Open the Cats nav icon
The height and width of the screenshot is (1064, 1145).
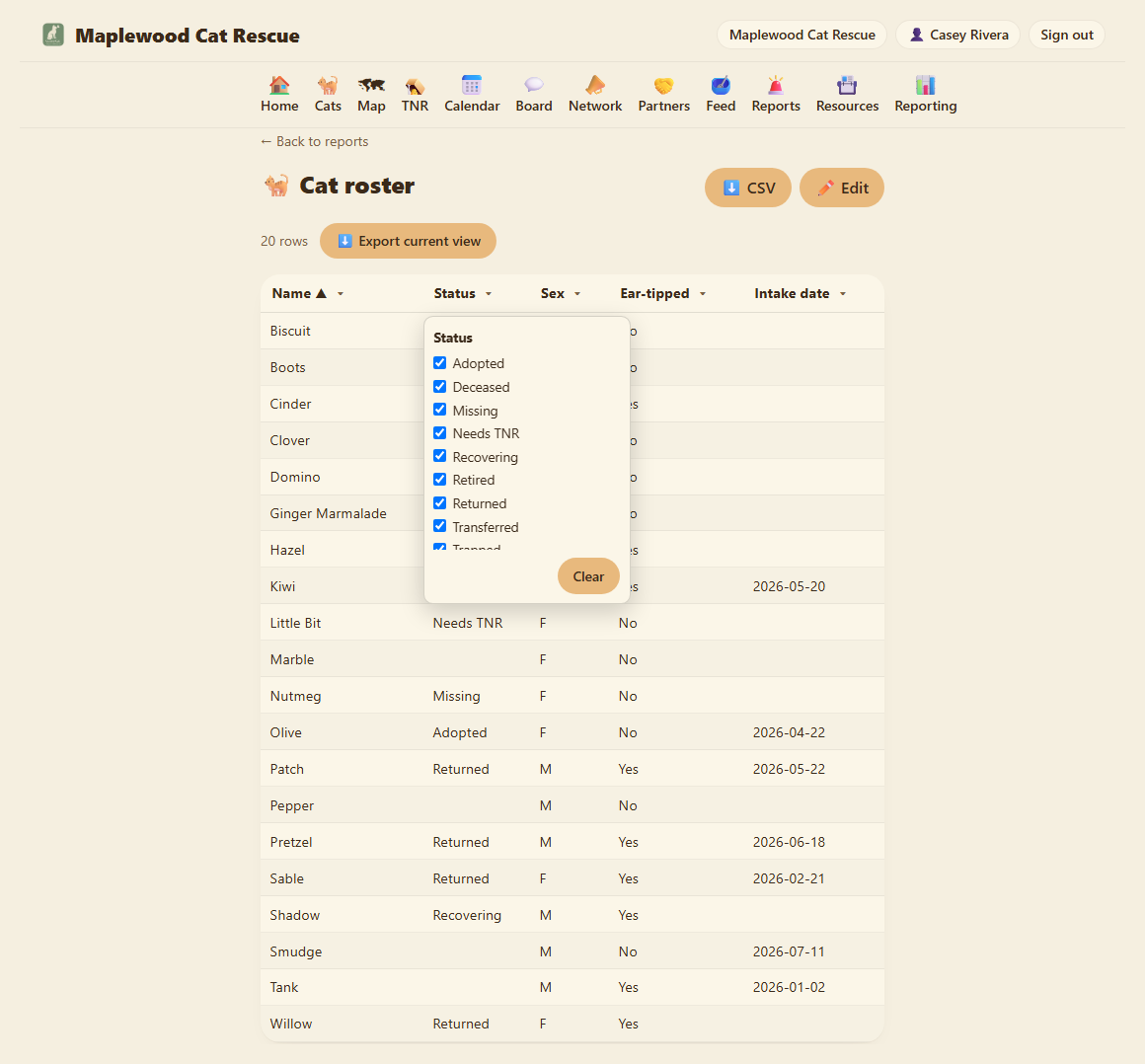[x=327, y=86]
